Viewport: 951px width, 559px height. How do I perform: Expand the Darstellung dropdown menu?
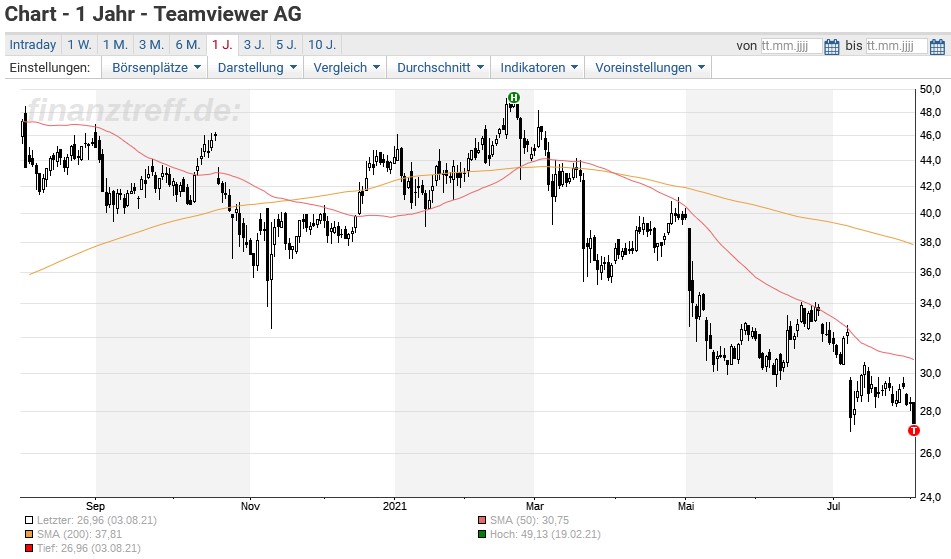257,67
